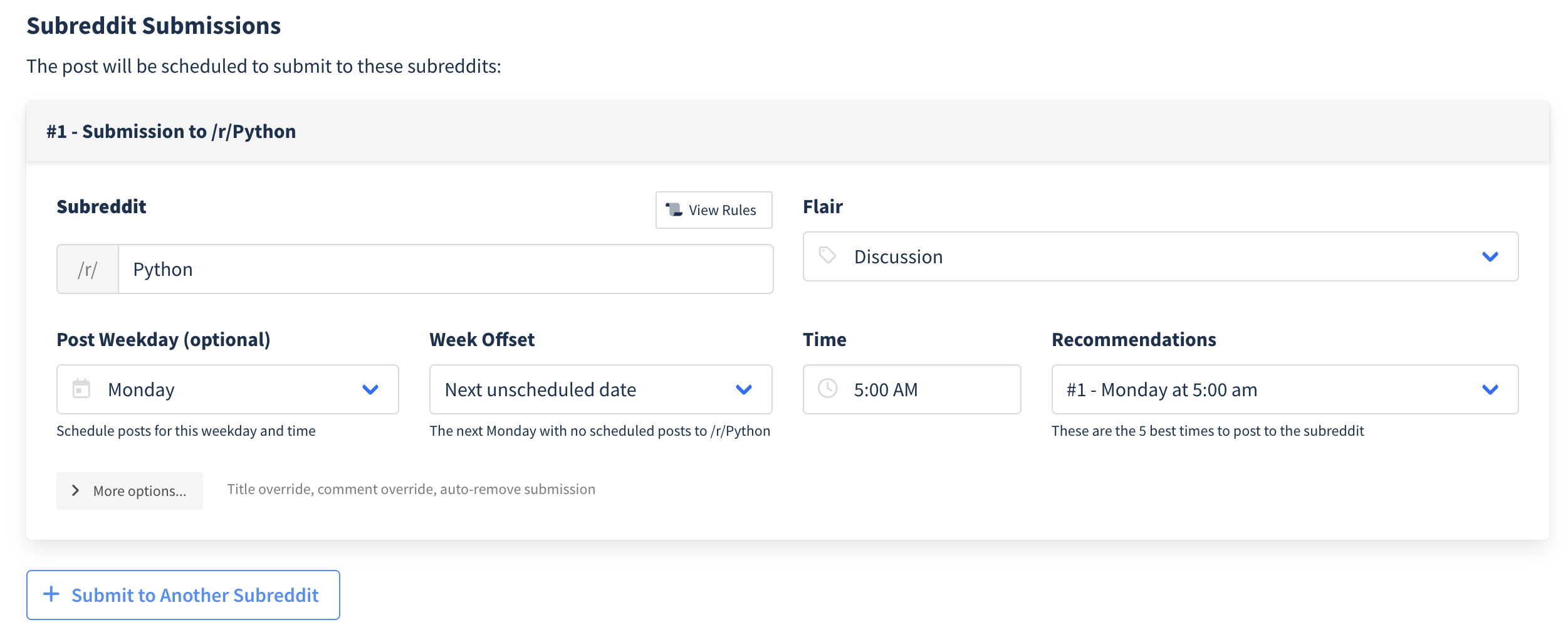Open the Post Weekday dropdown set to Monday
Viewport: 1568px width, 637px height.
(x=227, y=389)
